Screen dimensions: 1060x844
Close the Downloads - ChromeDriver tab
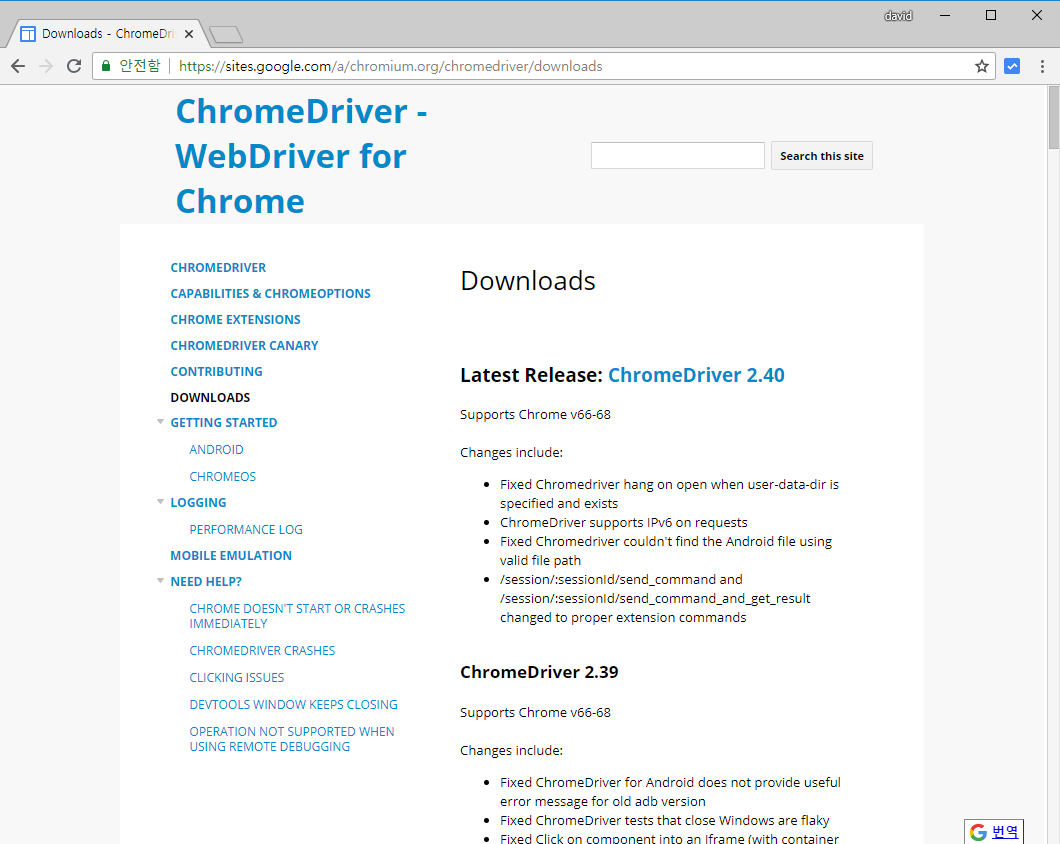pyautogui.click(x=189, y=34)
